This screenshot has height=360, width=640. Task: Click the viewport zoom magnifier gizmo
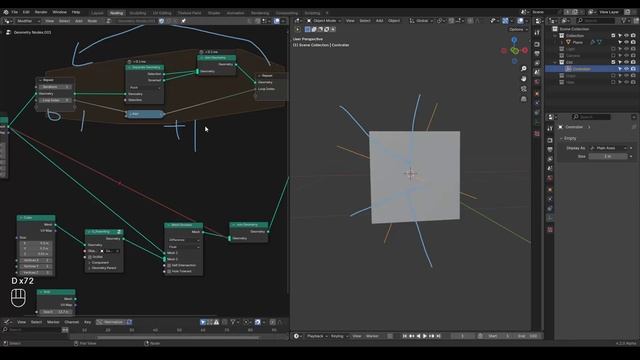tap(524, 69)
